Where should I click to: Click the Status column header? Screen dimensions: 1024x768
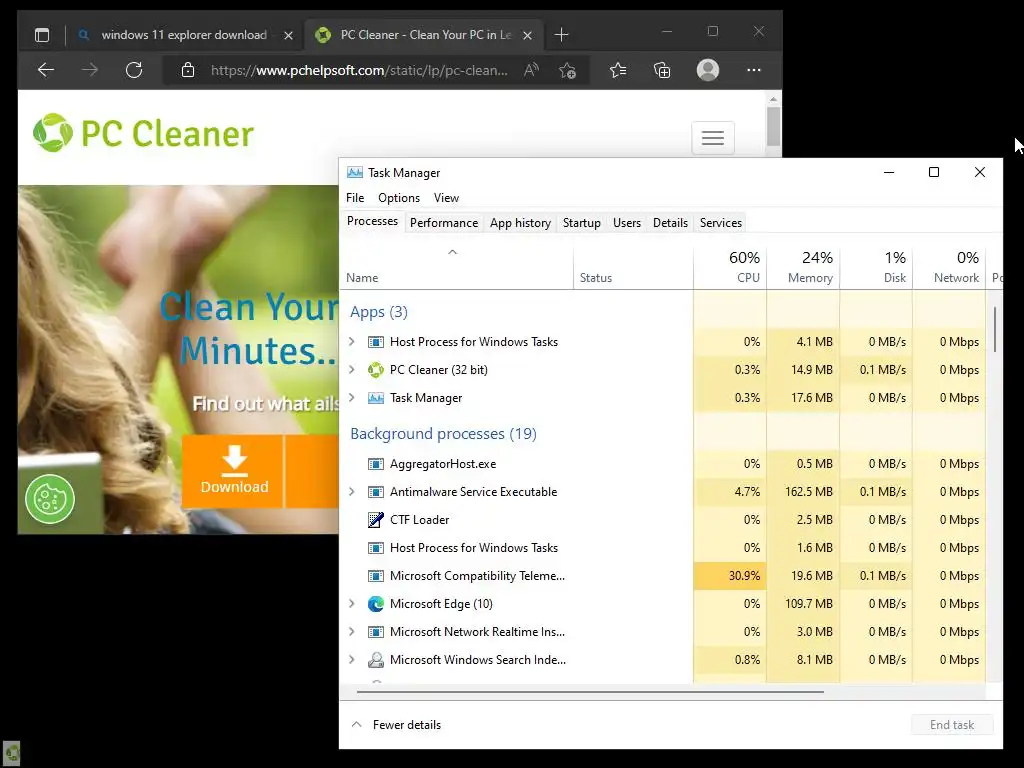tap(633, 267)
